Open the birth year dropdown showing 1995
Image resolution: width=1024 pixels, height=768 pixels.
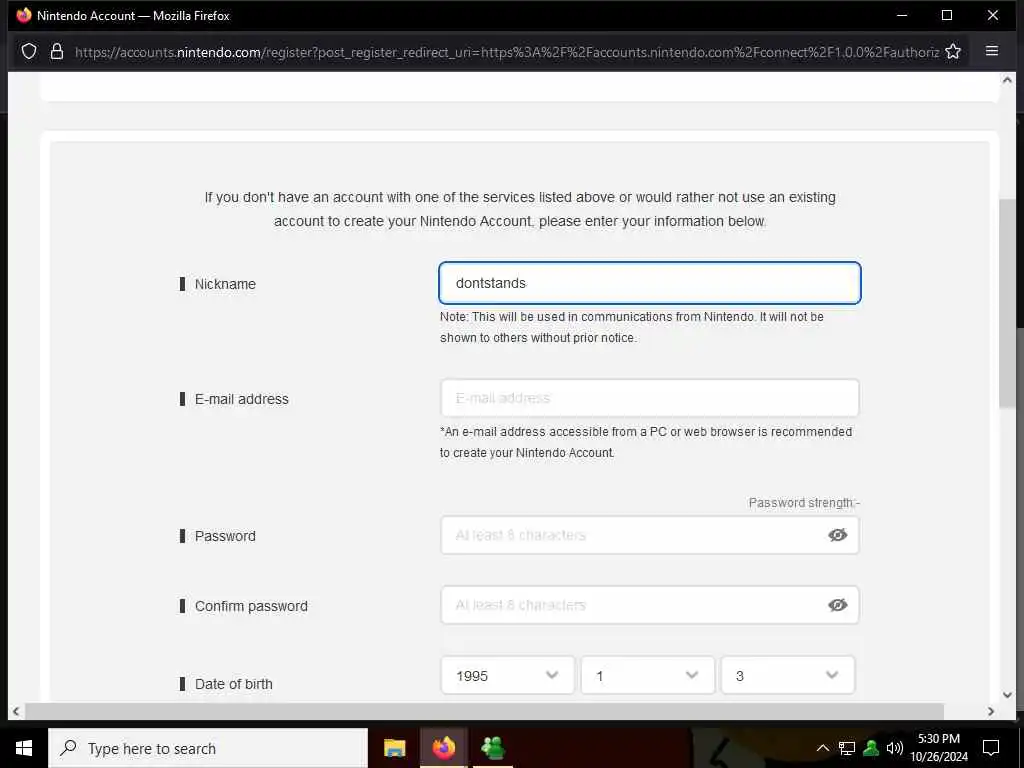pyautogui.click(x=507, y=675)
